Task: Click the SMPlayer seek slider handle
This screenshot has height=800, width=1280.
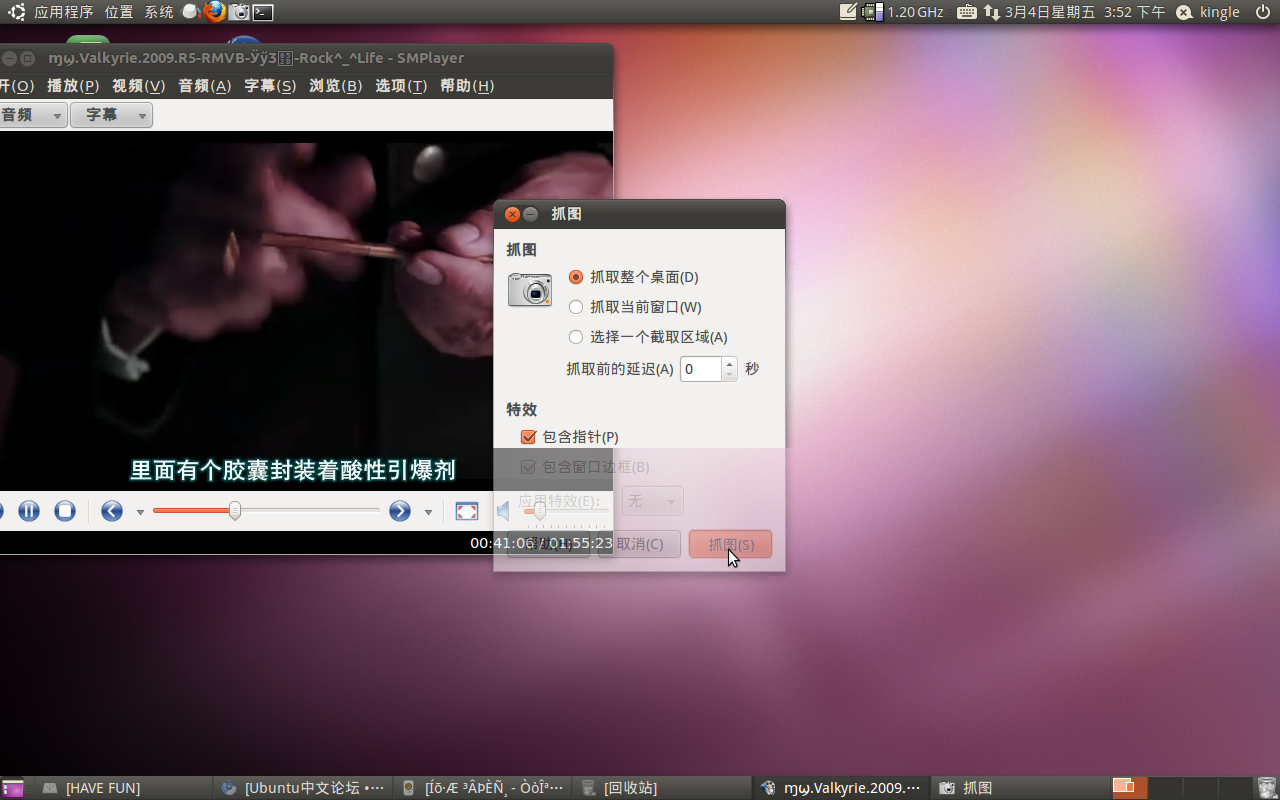Action: 235,511
